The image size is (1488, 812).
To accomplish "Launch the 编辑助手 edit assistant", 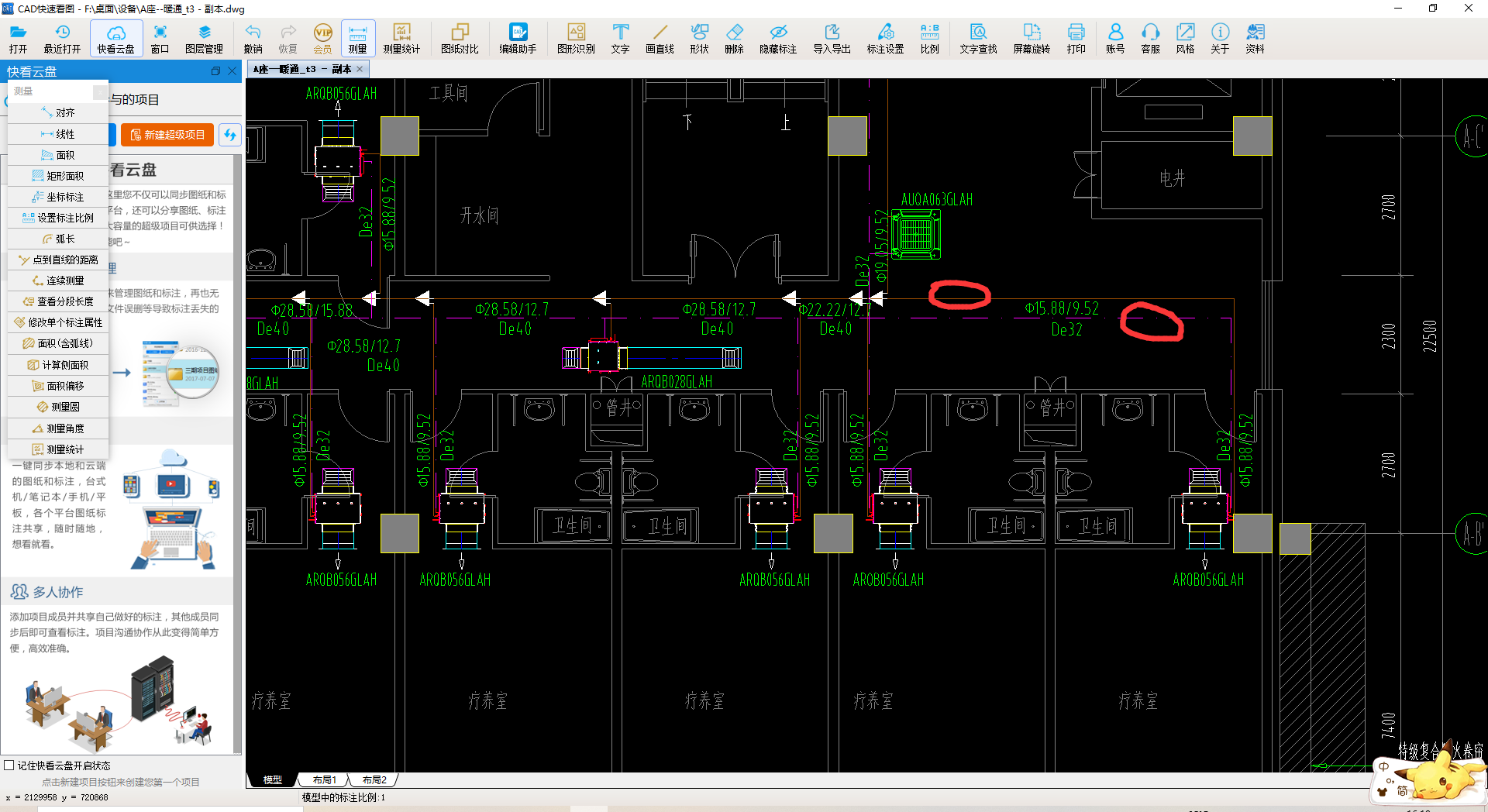I will tap(518, 39).
